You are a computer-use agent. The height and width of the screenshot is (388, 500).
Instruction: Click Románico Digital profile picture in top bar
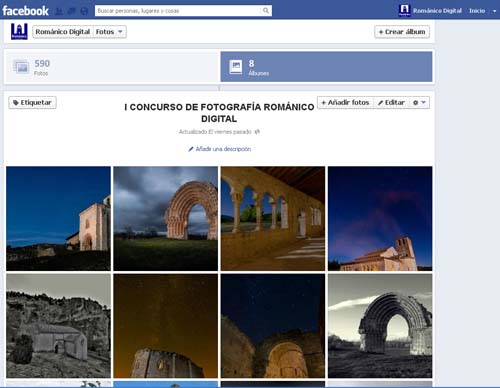click(x=404, y=10)
